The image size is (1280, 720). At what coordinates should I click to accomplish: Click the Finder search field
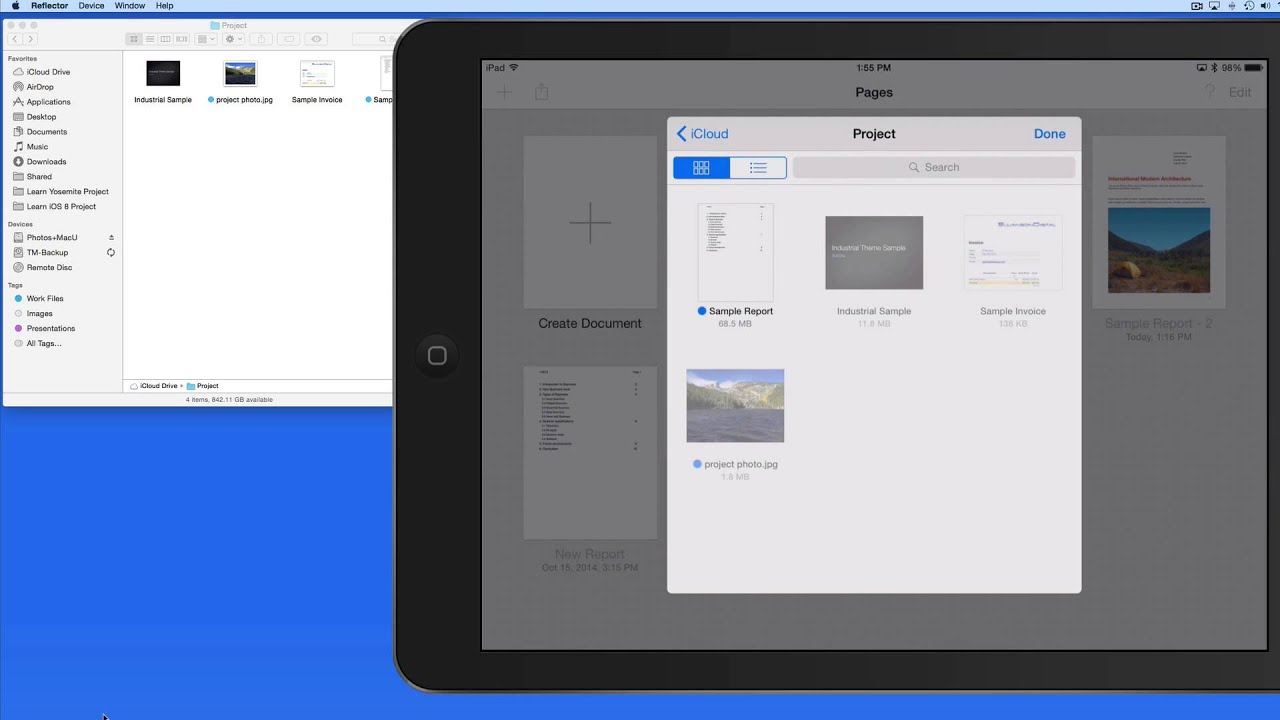[372, 39]
